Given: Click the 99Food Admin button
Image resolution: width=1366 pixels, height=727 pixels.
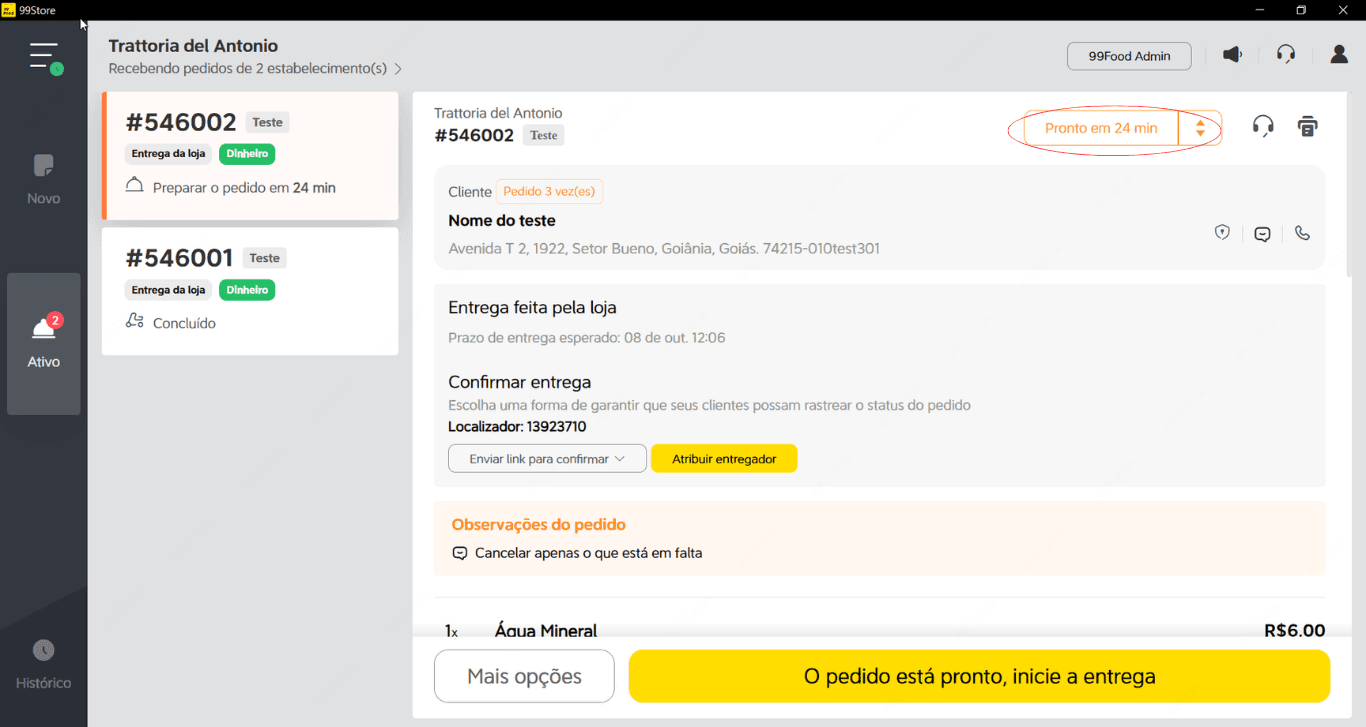Looking at the screenshot, I should [x=1129, y=56].
